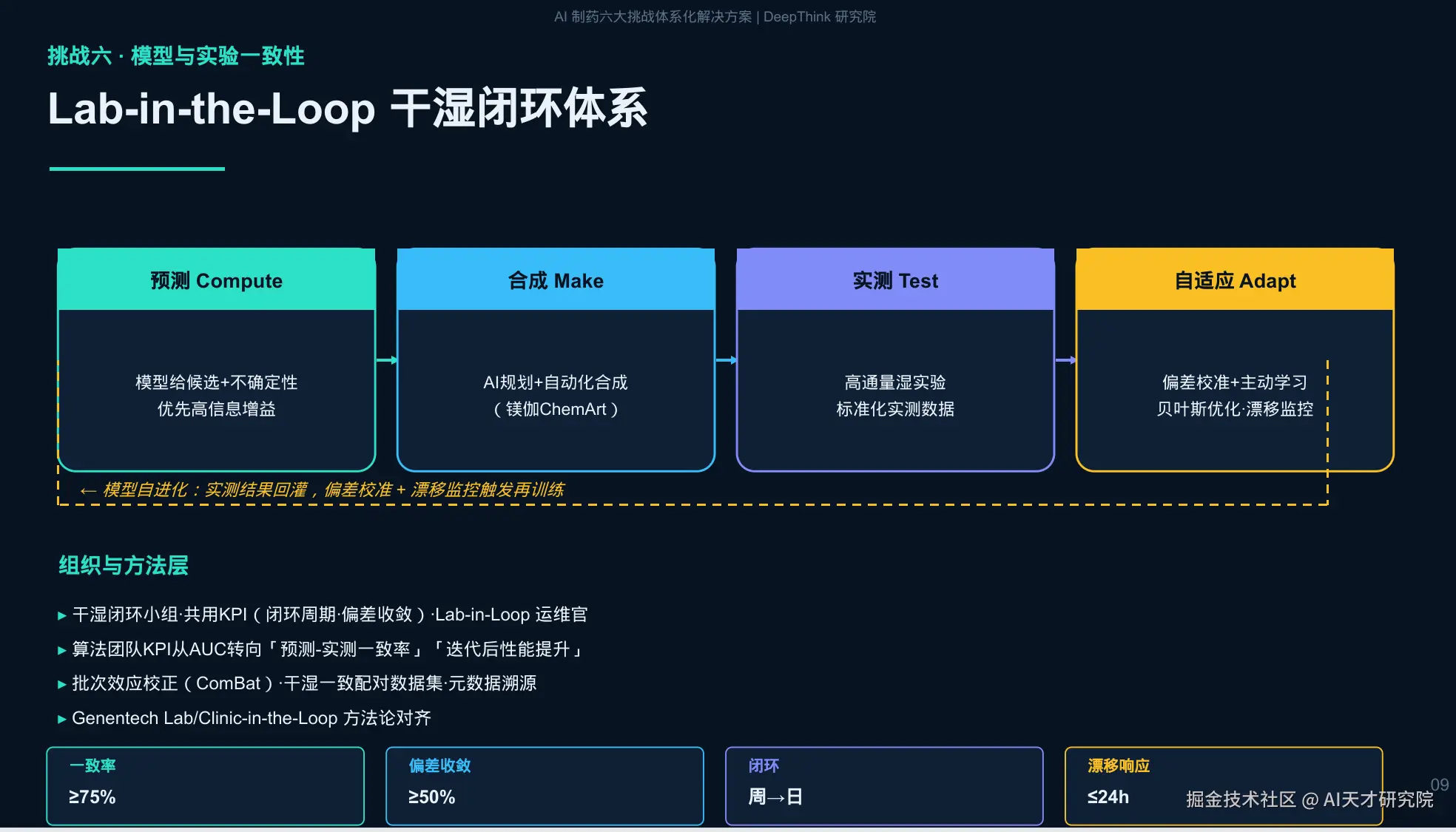Select text '（镁伽ChemArt）'

tap(556, 409)
